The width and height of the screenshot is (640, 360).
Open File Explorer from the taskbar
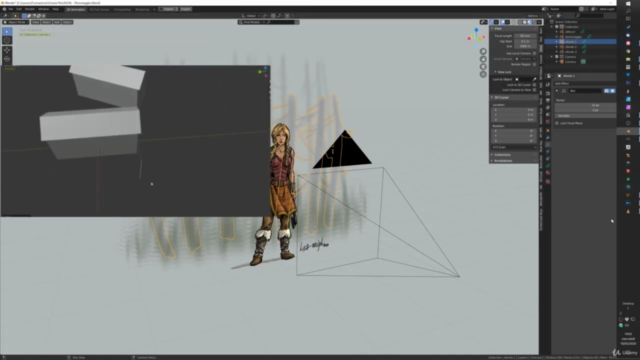point(628,59)
